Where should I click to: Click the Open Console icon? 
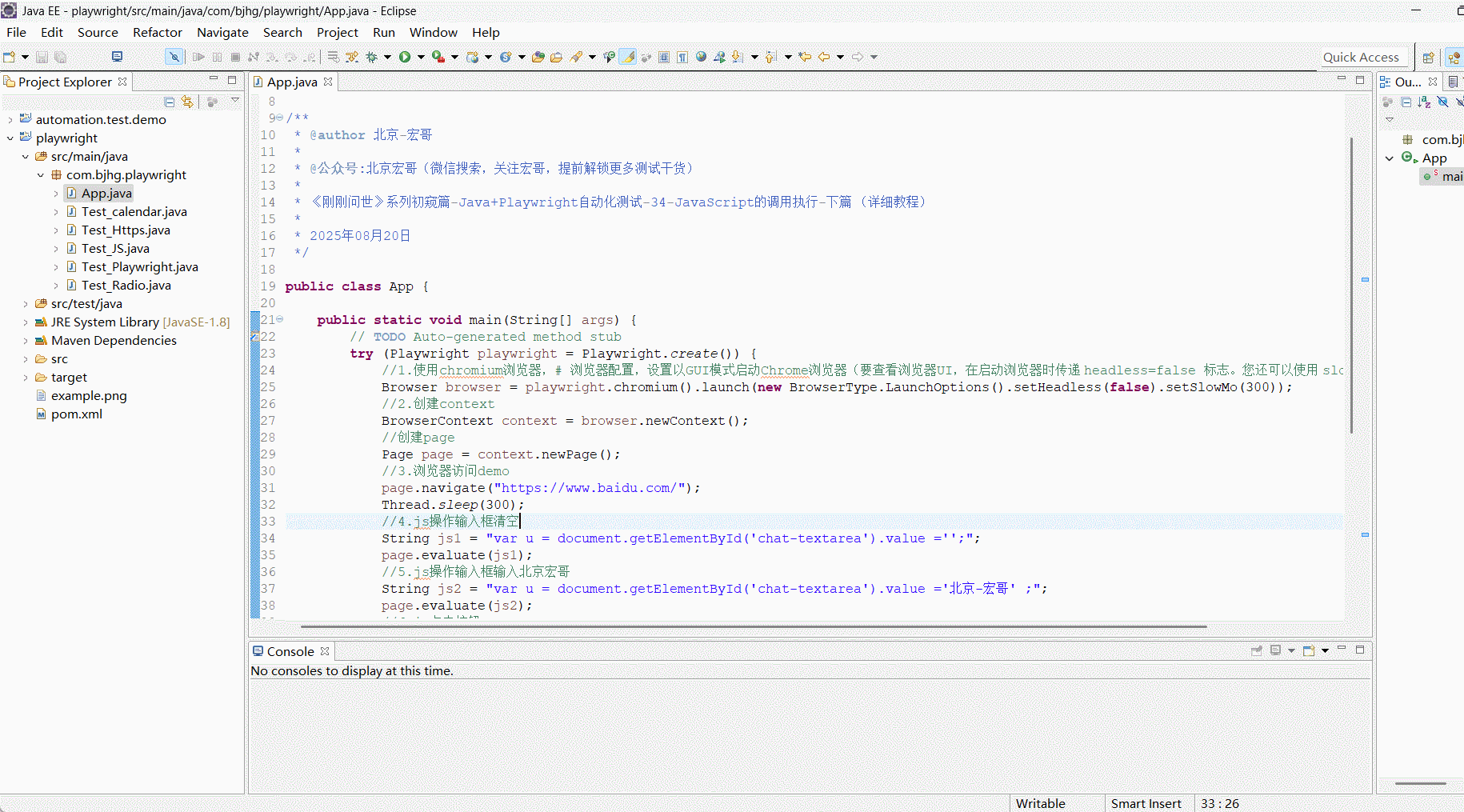click(1309, 650)
